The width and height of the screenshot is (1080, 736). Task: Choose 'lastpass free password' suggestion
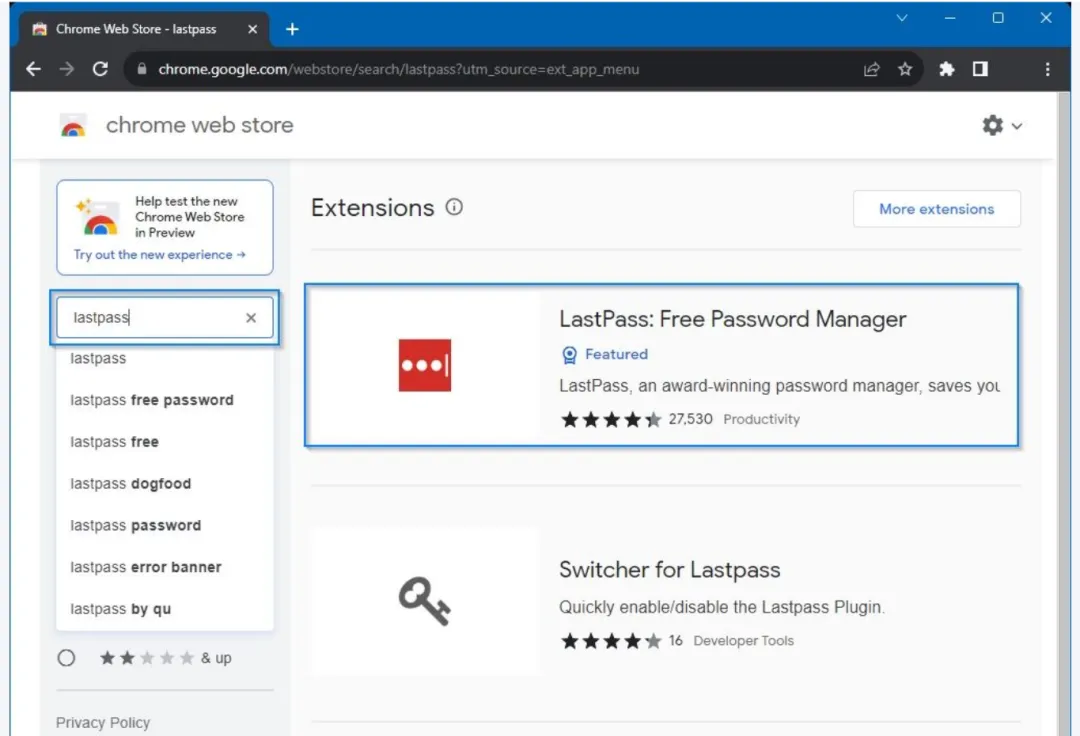tap(165, 400)
